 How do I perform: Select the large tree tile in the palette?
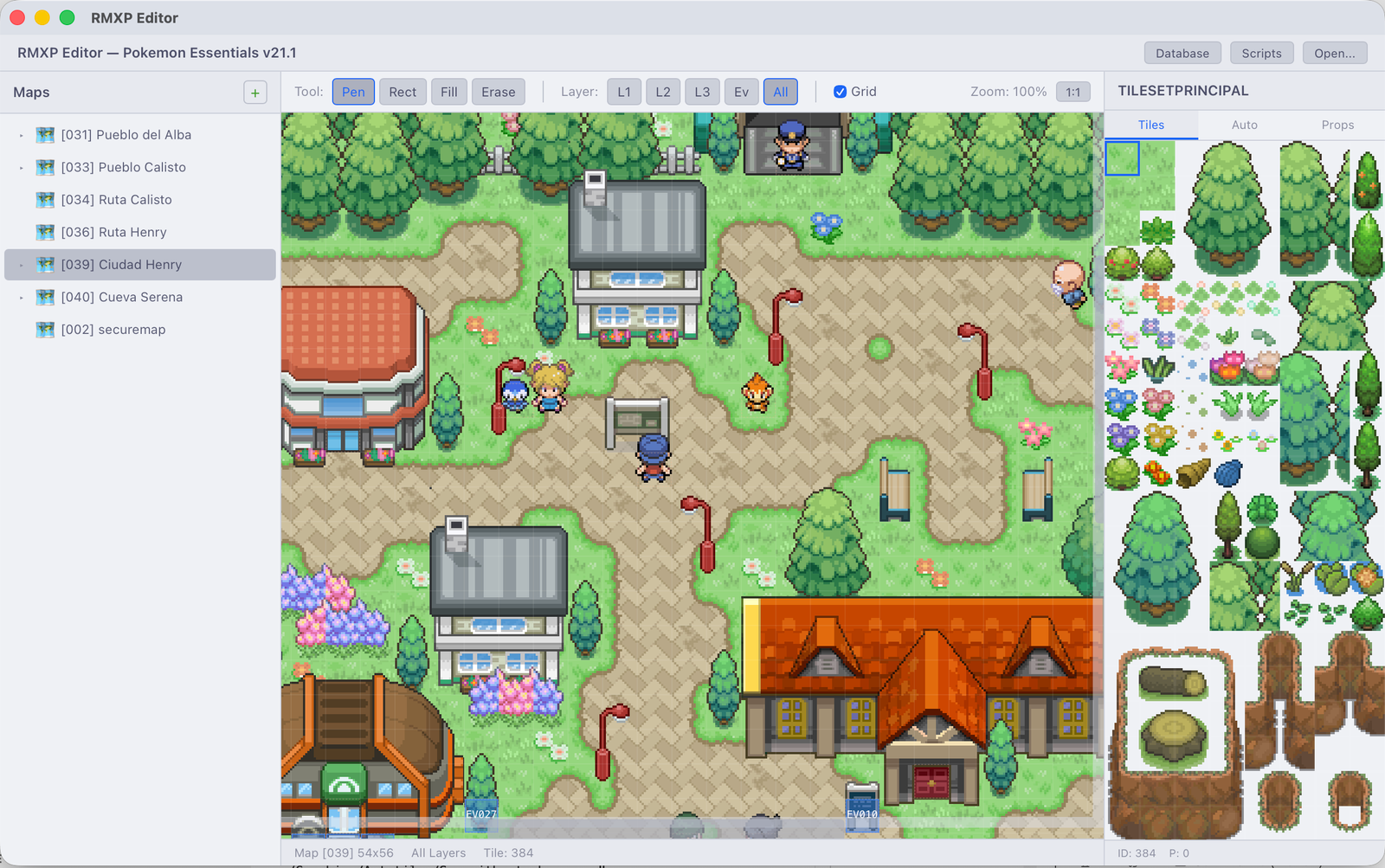click(1227, 208)
